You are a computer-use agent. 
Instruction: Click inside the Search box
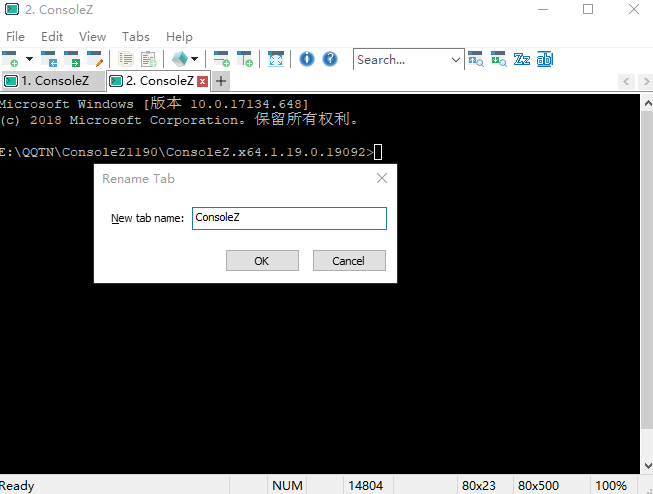(x=401, y=60)
